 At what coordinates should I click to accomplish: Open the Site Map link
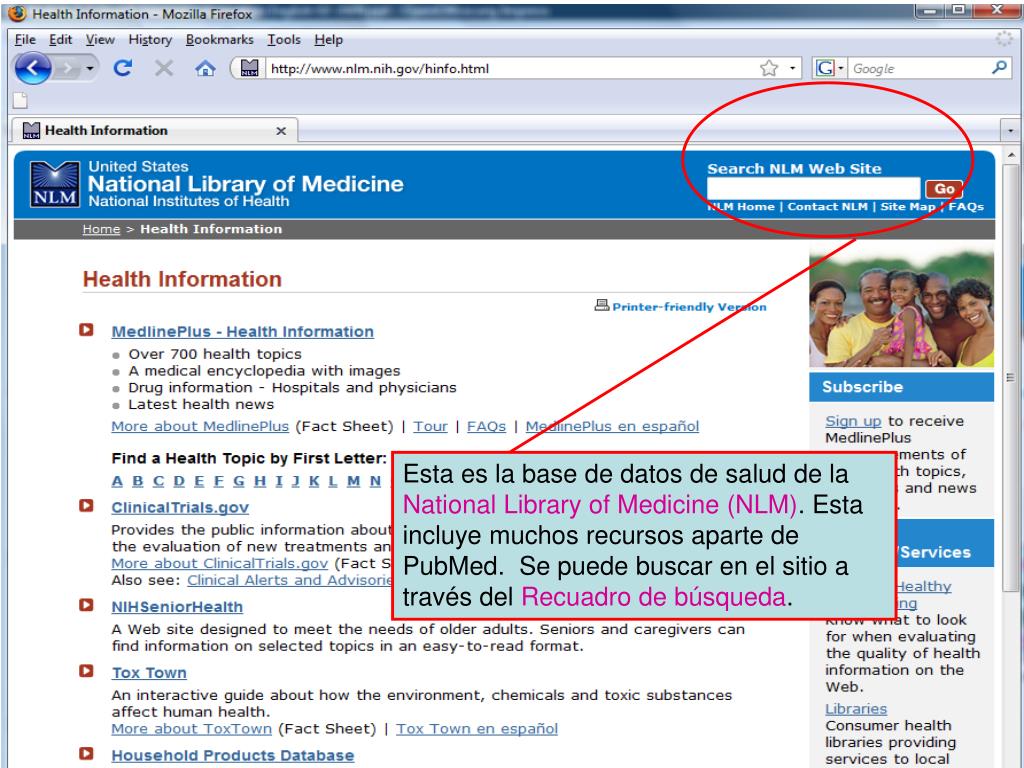point(908,206)
